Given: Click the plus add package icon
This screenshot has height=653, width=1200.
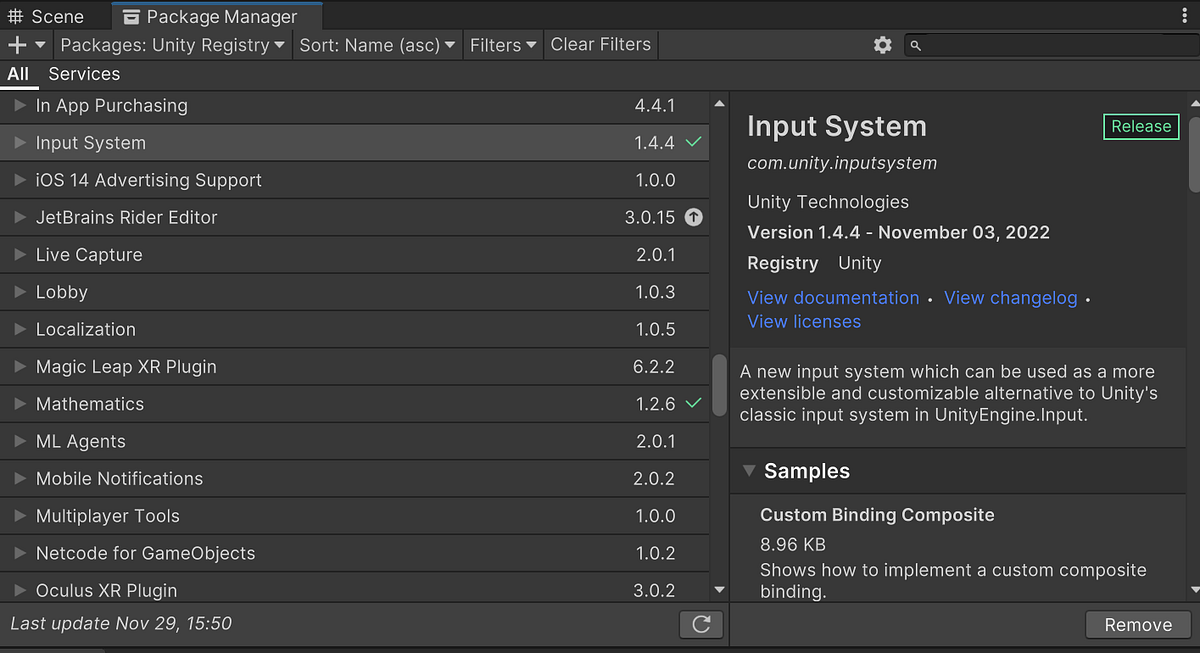Looking at the screenshot, I should coord(17,45).
